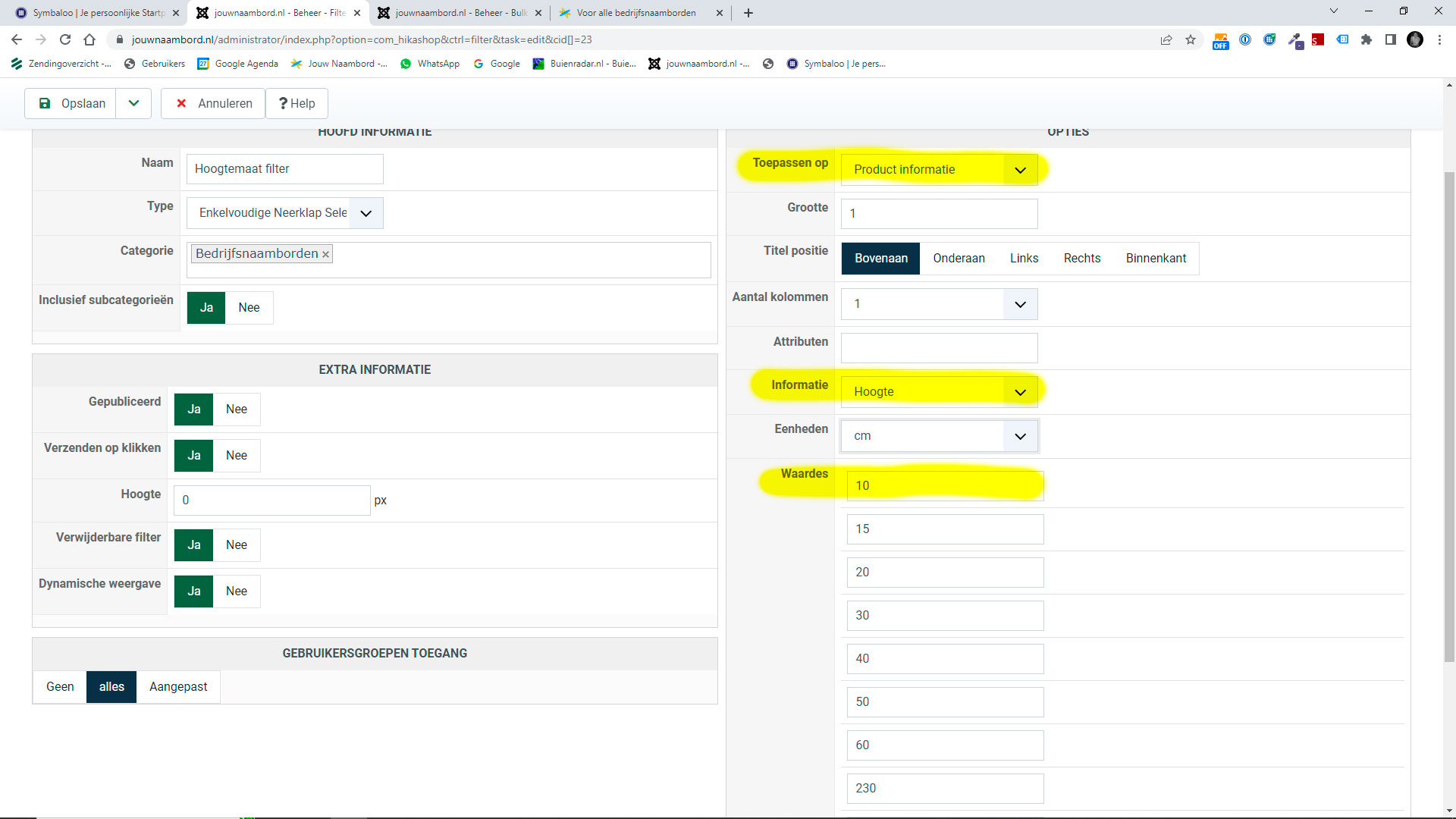Click the share page icon in address bar
This screenshot has width=1456, height=819.
click(1166, 39)
